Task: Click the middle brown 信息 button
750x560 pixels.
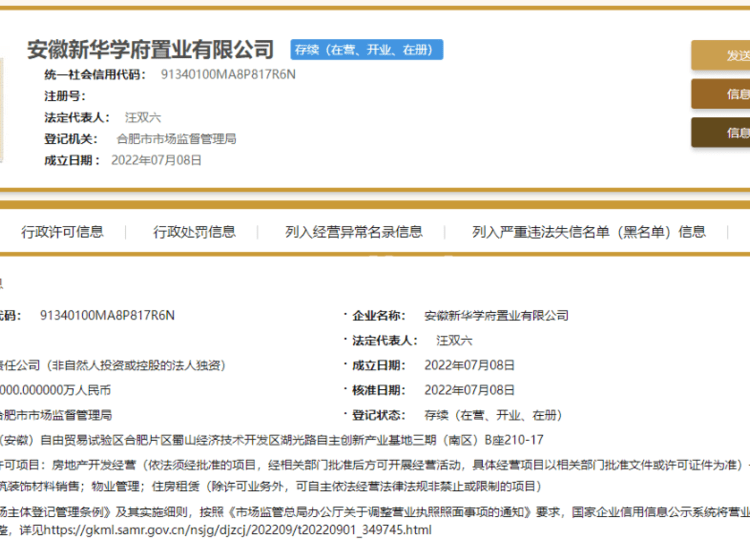Action: coord(720,94)
